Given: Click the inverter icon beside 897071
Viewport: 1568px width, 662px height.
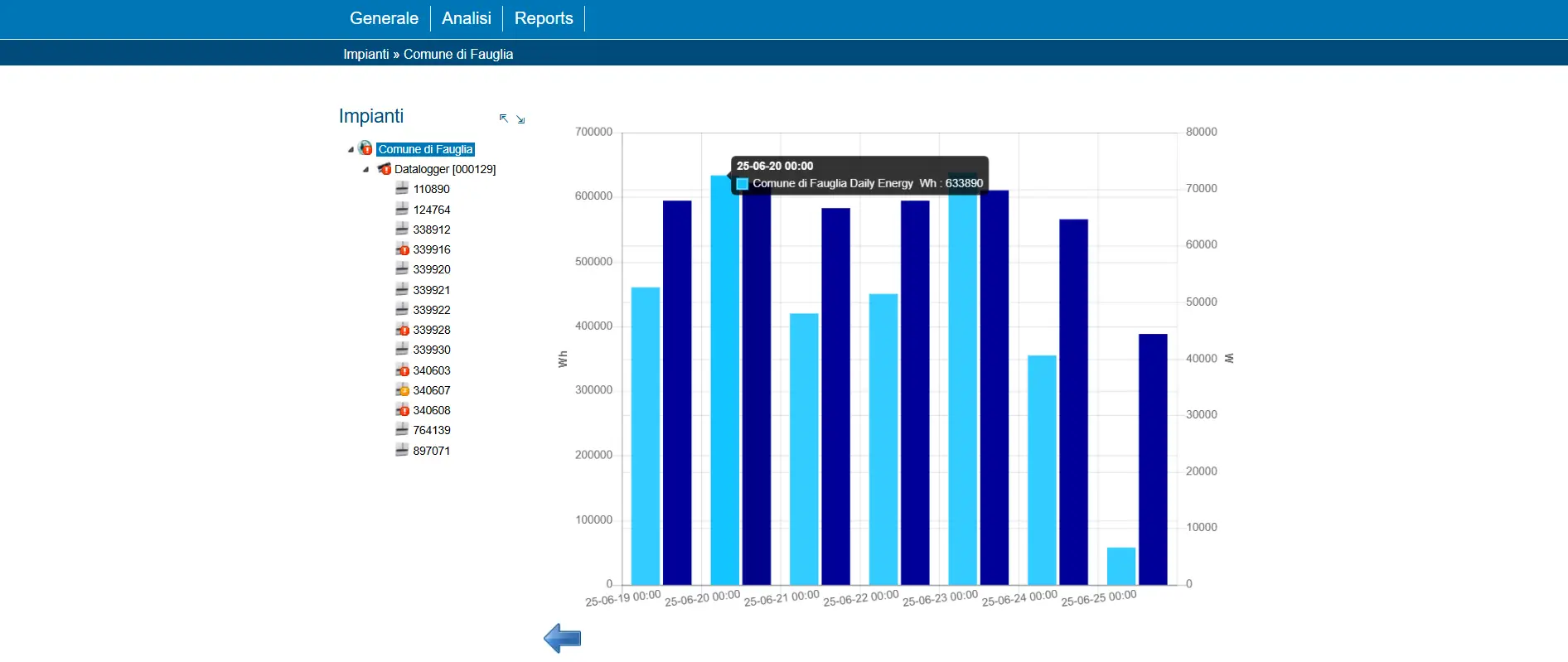Looking at the screenshot, I should (402, 451).
